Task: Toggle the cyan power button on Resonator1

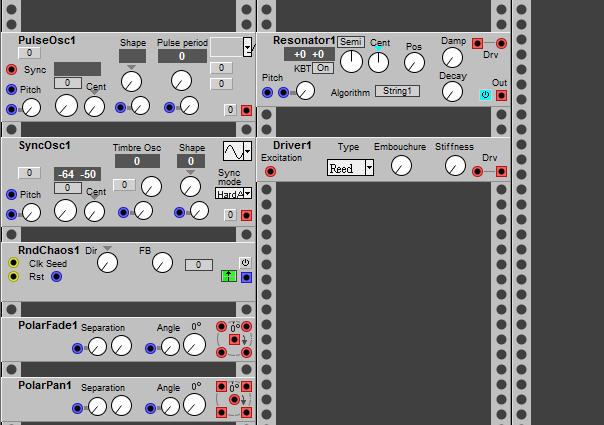Action: 486,96
